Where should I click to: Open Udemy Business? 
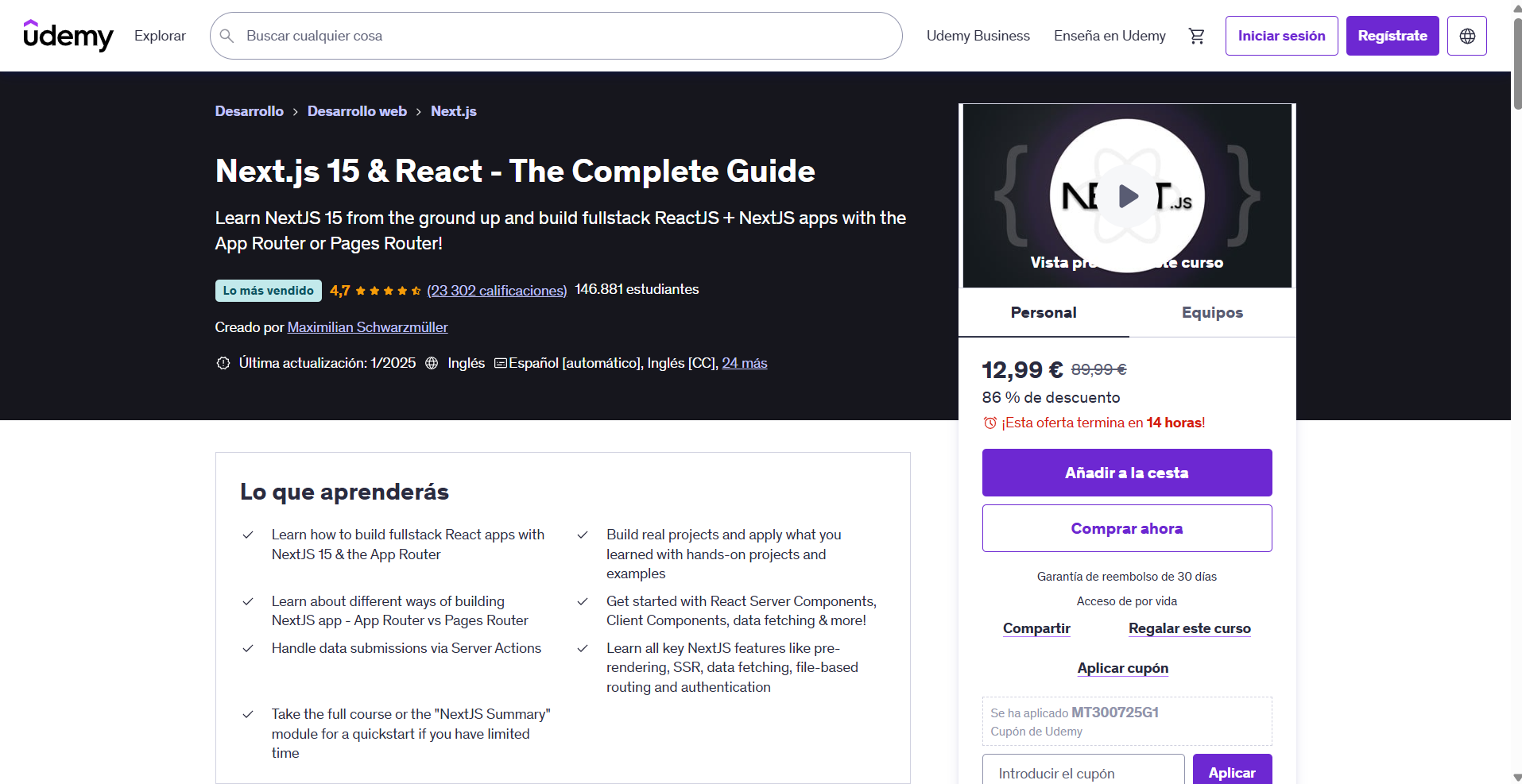[978, 35]
